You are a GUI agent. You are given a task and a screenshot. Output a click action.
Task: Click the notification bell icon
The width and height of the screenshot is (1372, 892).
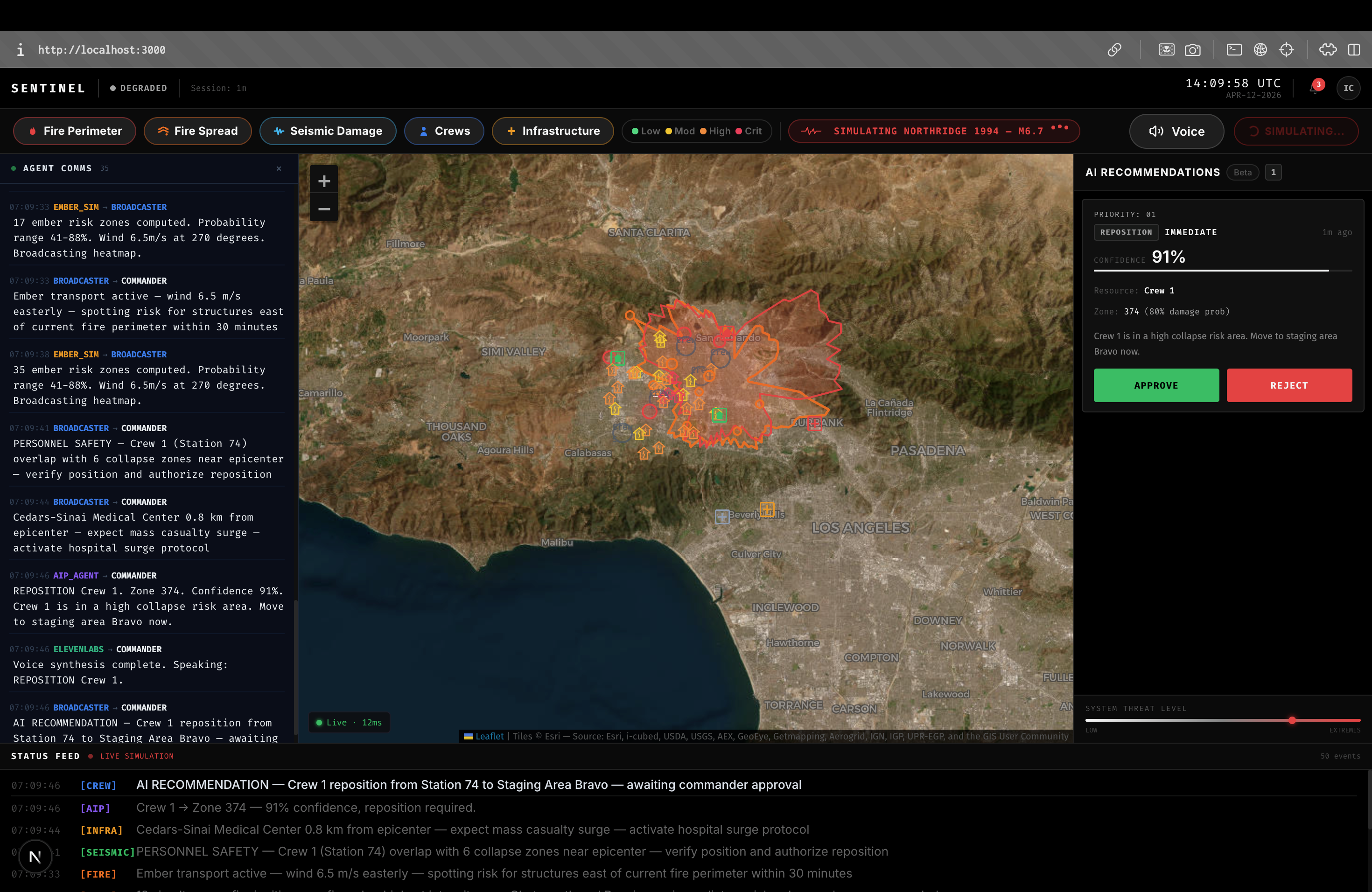[x=1314, y=88]
